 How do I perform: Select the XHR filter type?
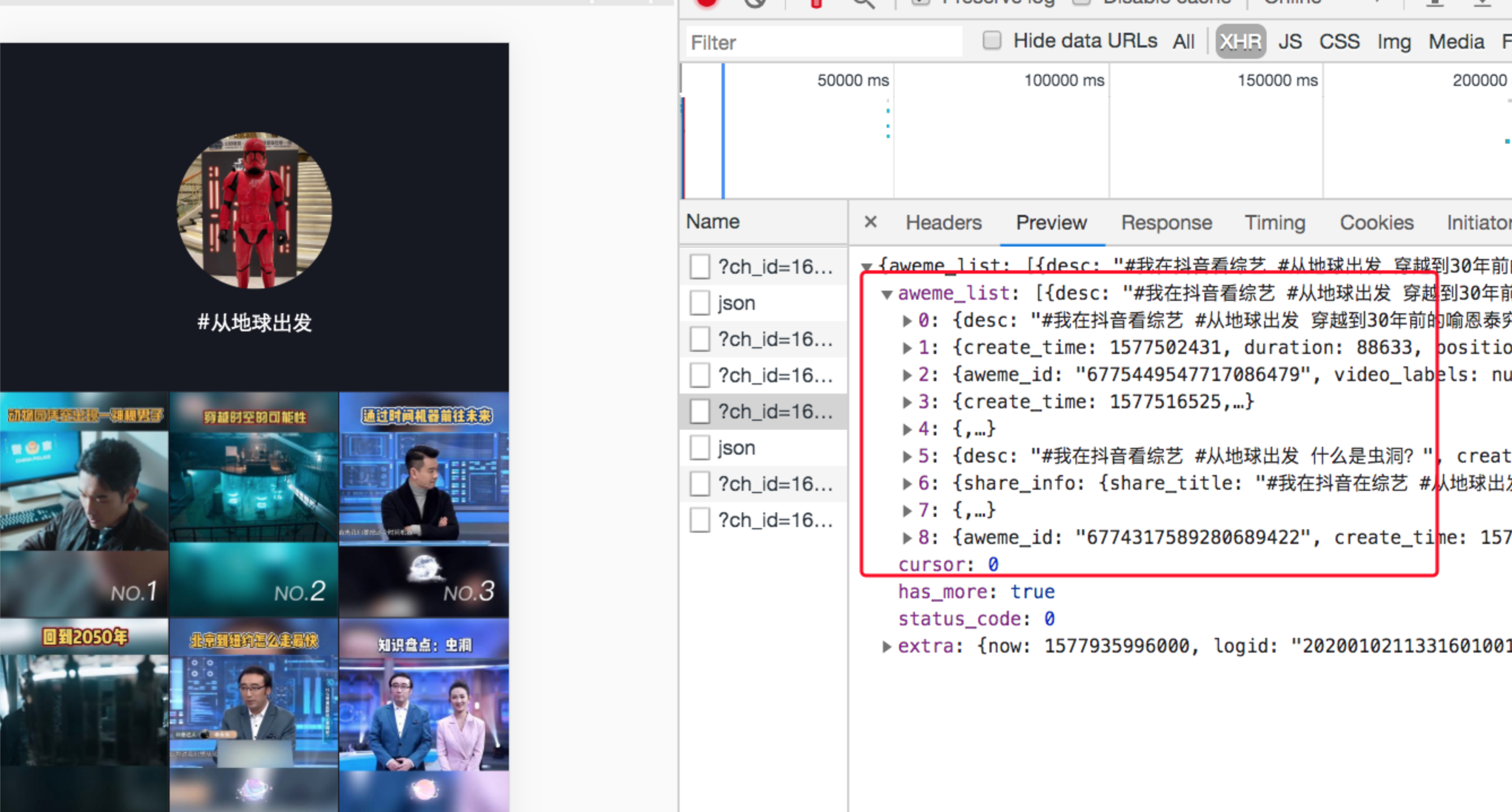[1239, 42]
